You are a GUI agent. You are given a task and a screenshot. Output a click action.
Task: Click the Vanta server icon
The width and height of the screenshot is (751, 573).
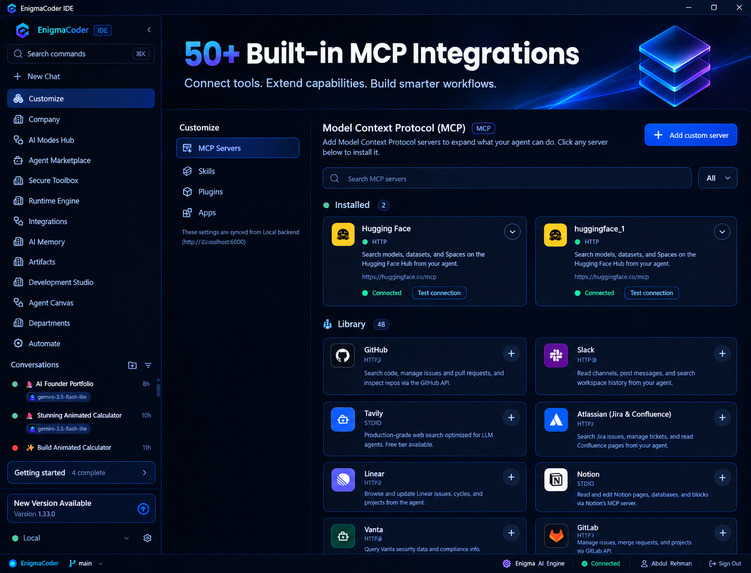(x=342, y=536)
